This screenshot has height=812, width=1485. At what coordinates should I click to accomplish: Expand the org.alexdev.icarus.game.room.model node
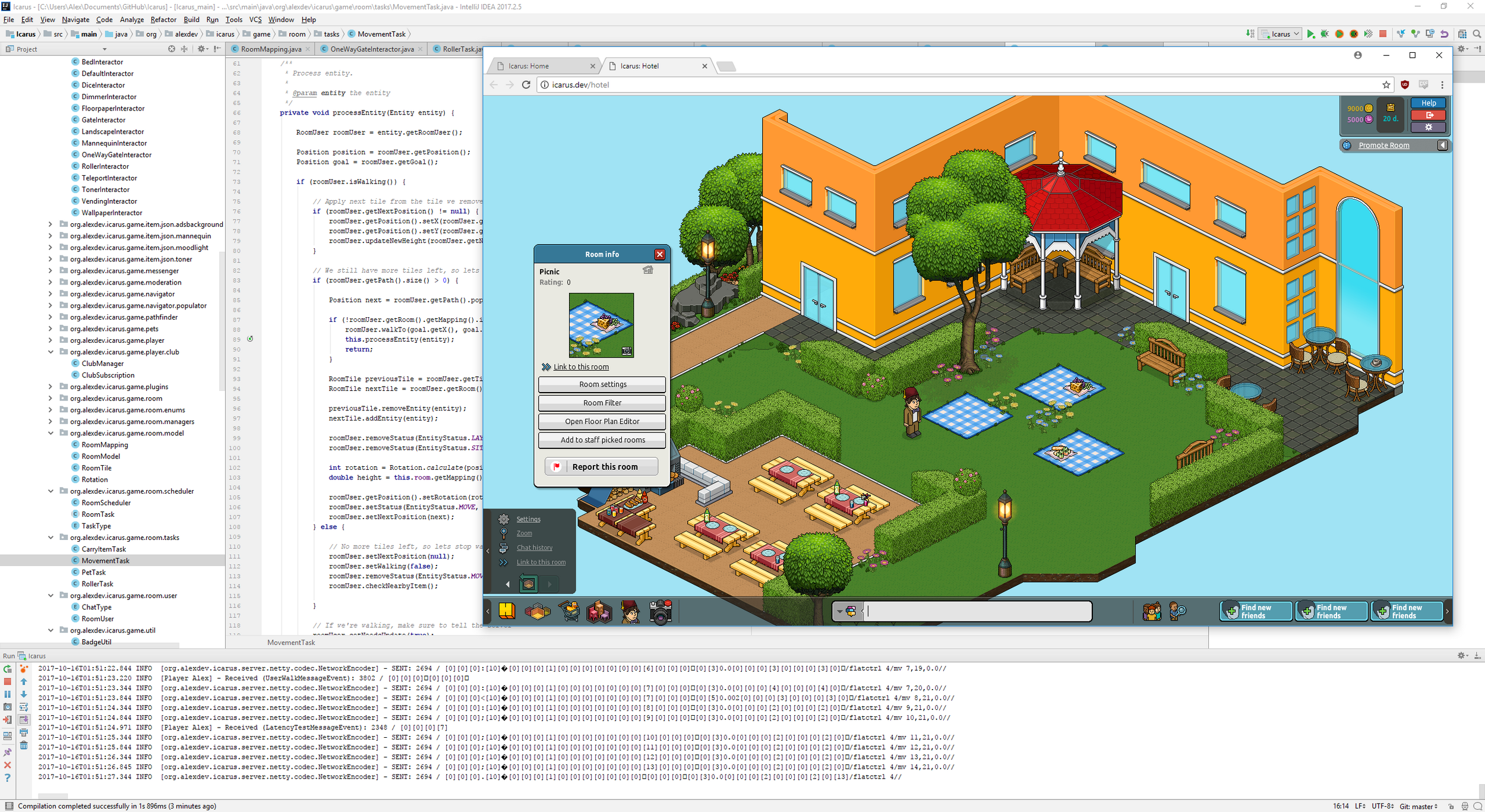pos(55,432)
